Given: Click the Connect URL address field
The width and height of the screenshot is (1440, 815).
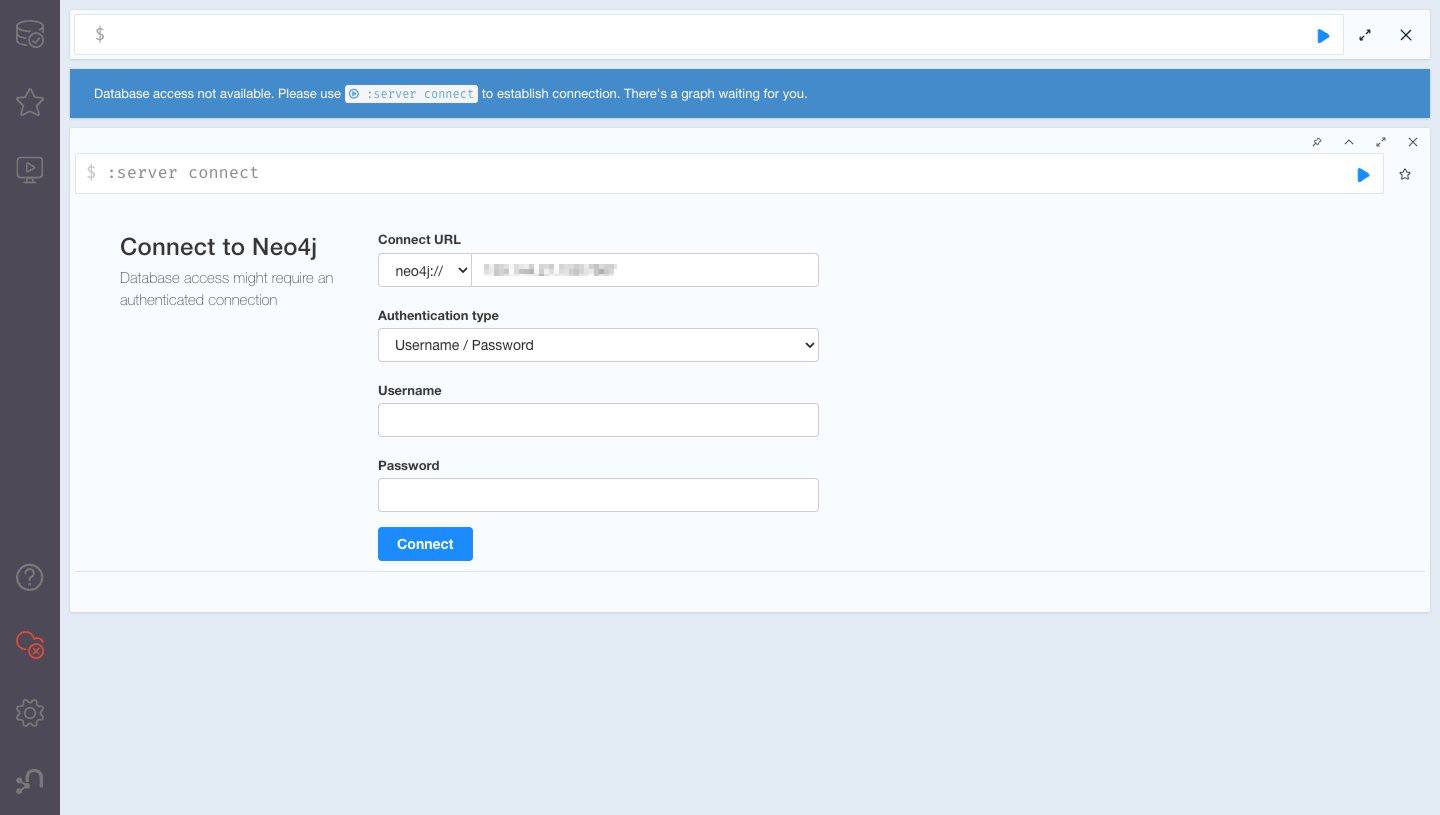Looking at the screenshot, I should point(645,270).
